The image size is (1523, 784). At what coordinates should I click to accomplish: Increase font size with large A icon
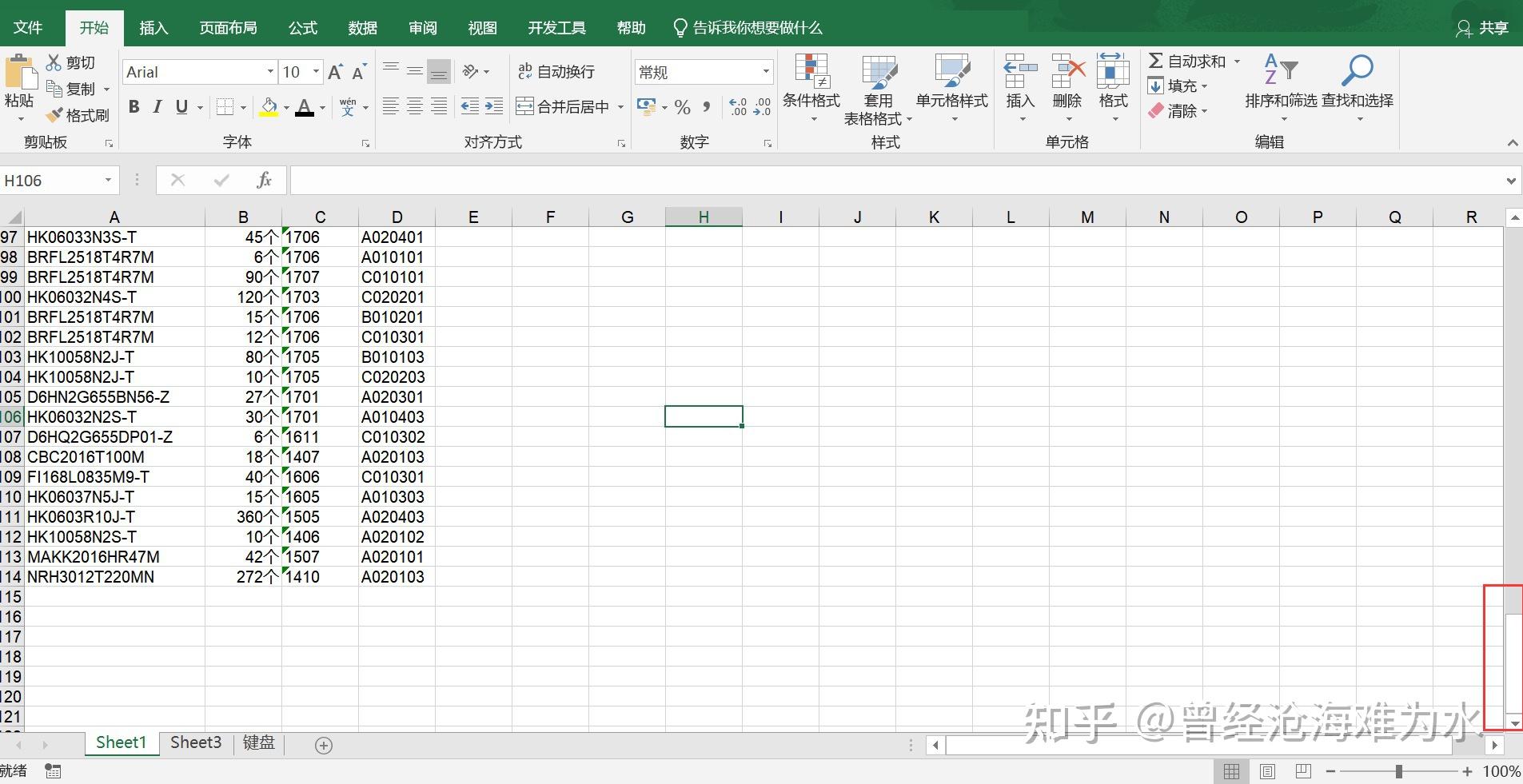pyautogui.click(x=336, y=72)
